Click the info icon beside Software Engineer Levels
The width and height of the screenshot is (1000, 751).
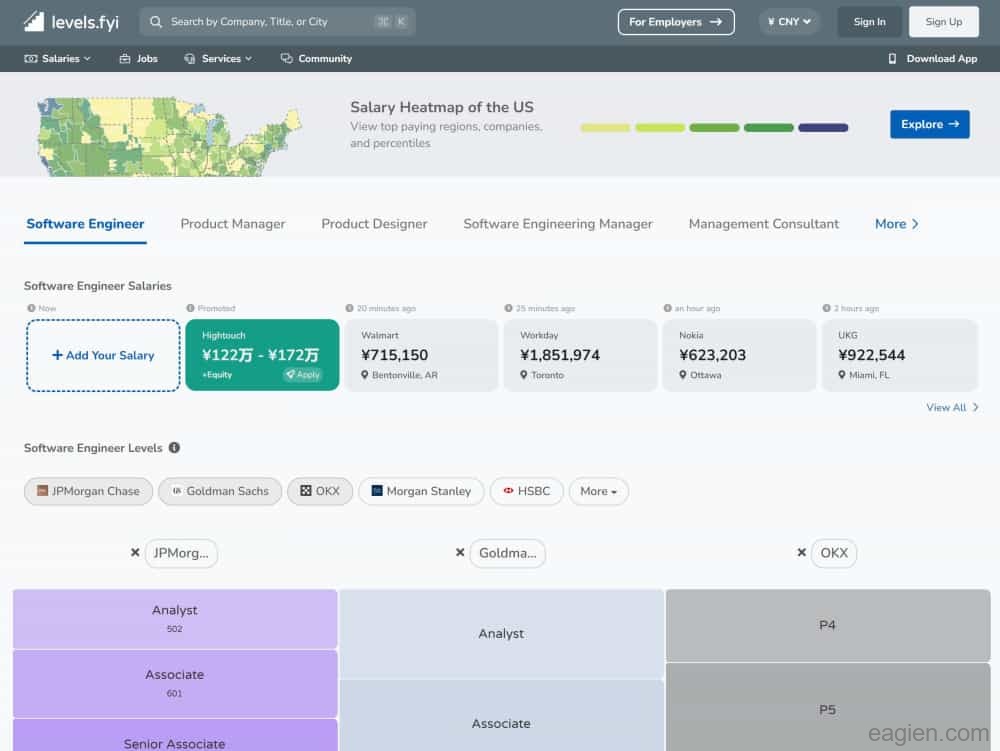174,448
